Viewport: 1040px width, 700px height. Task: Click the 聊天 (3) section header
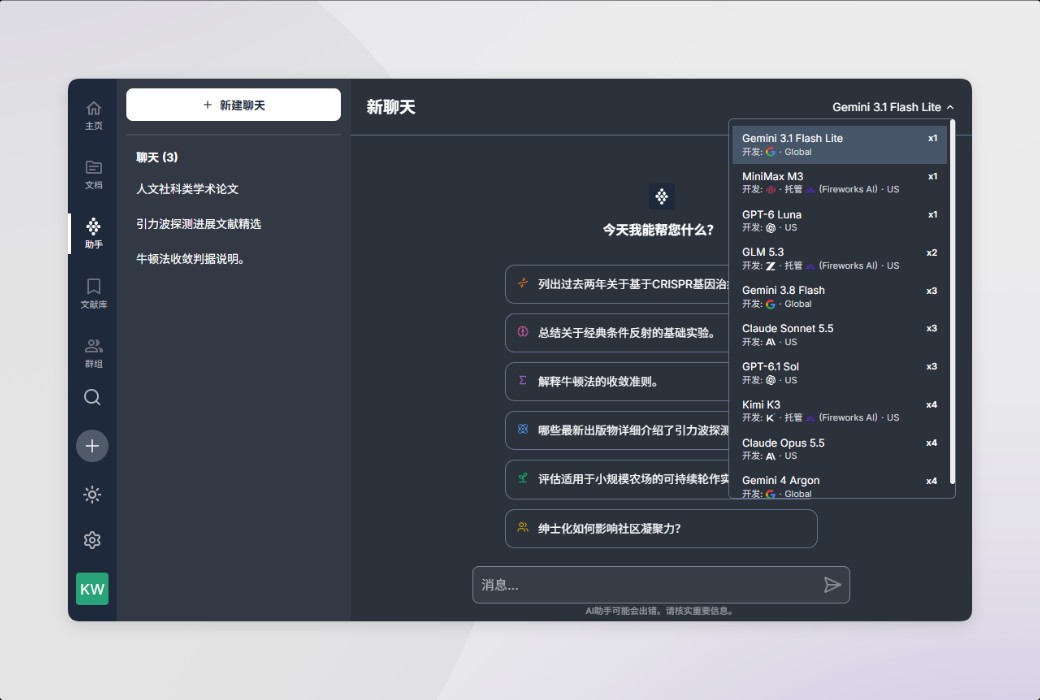coord(157,157)
